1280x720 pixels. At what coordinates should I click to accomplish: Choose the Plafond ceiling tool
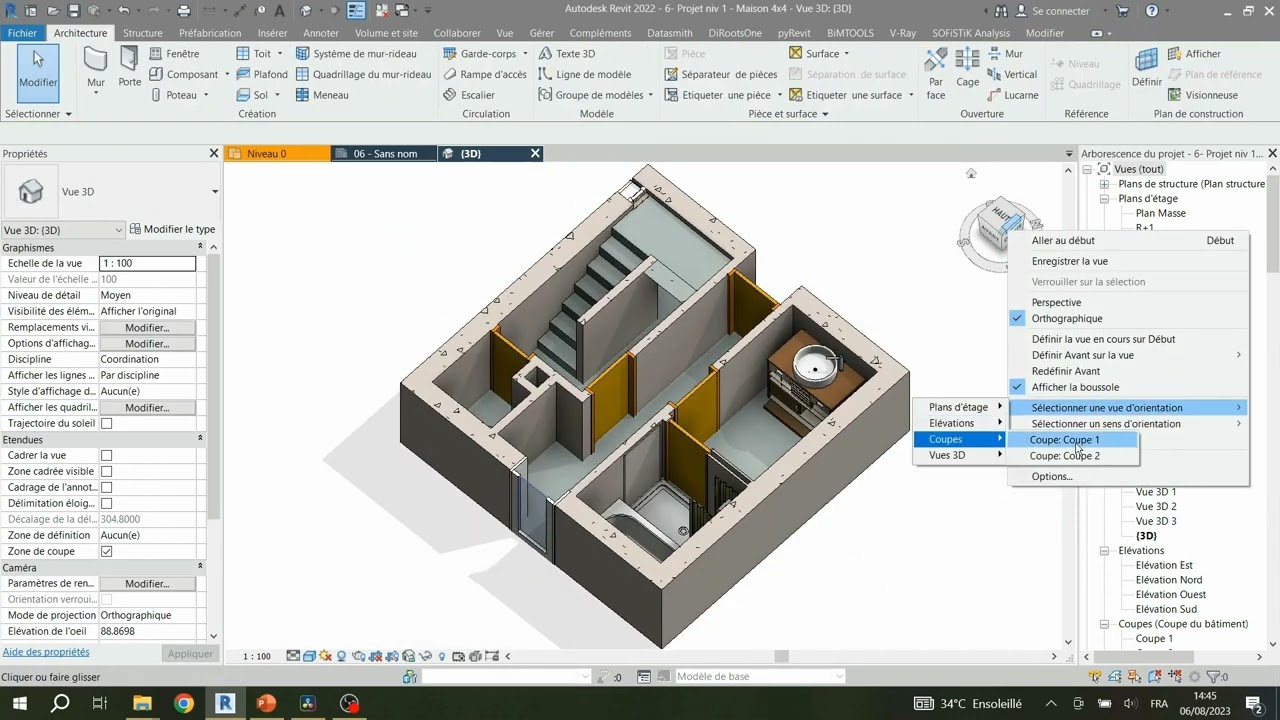point(262,74)
